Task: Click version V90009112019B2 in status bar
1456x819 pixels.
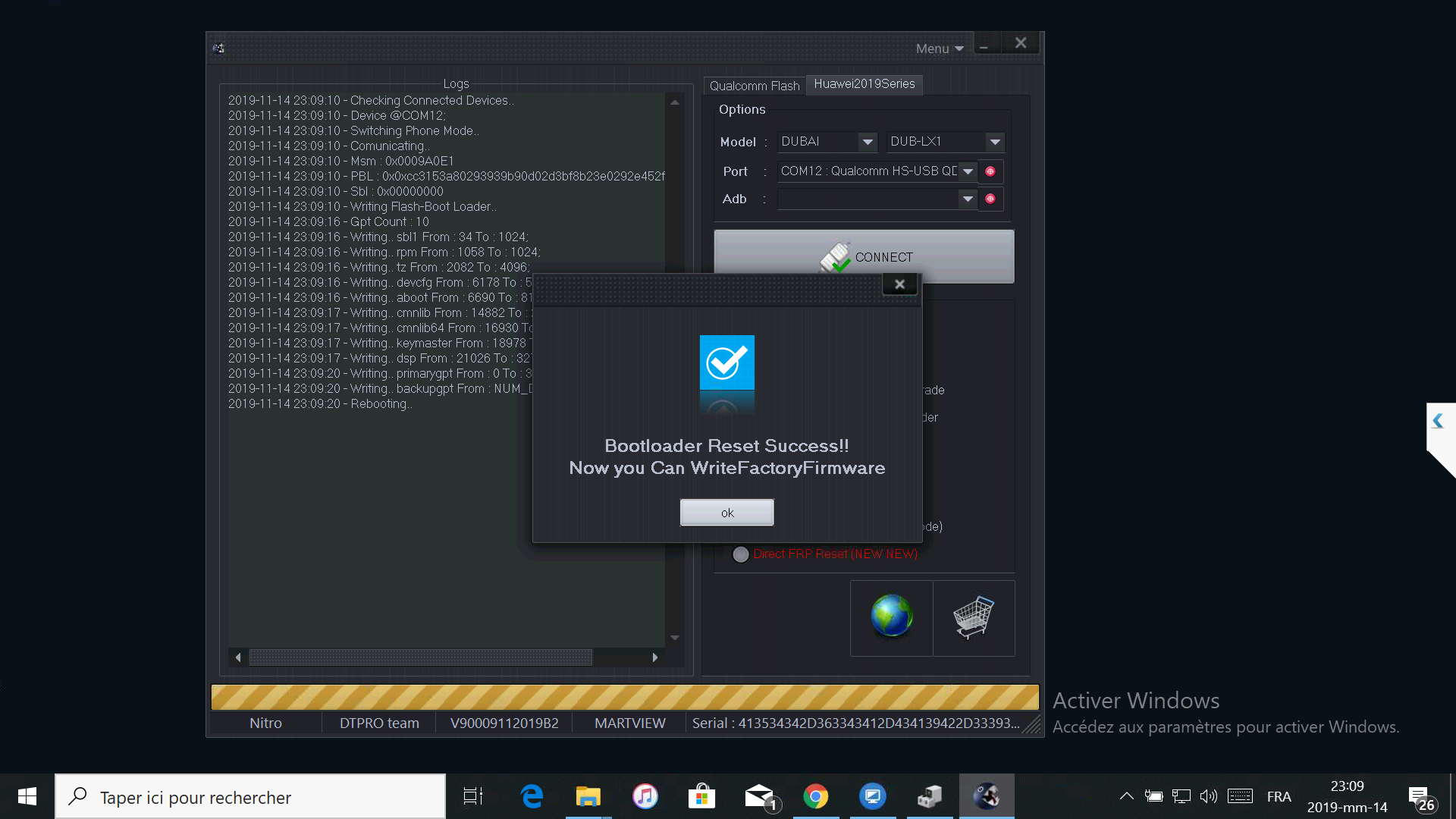Action: pos(504,723)
